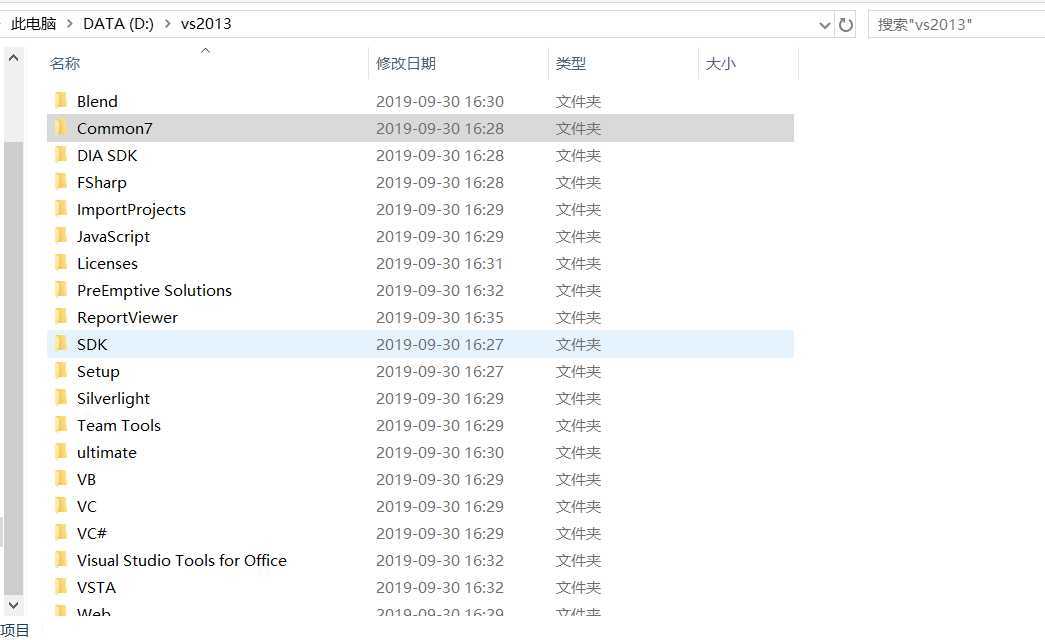
Task: Click the 文件夹 type cell in Blend row
Action: tap(578, 101)
